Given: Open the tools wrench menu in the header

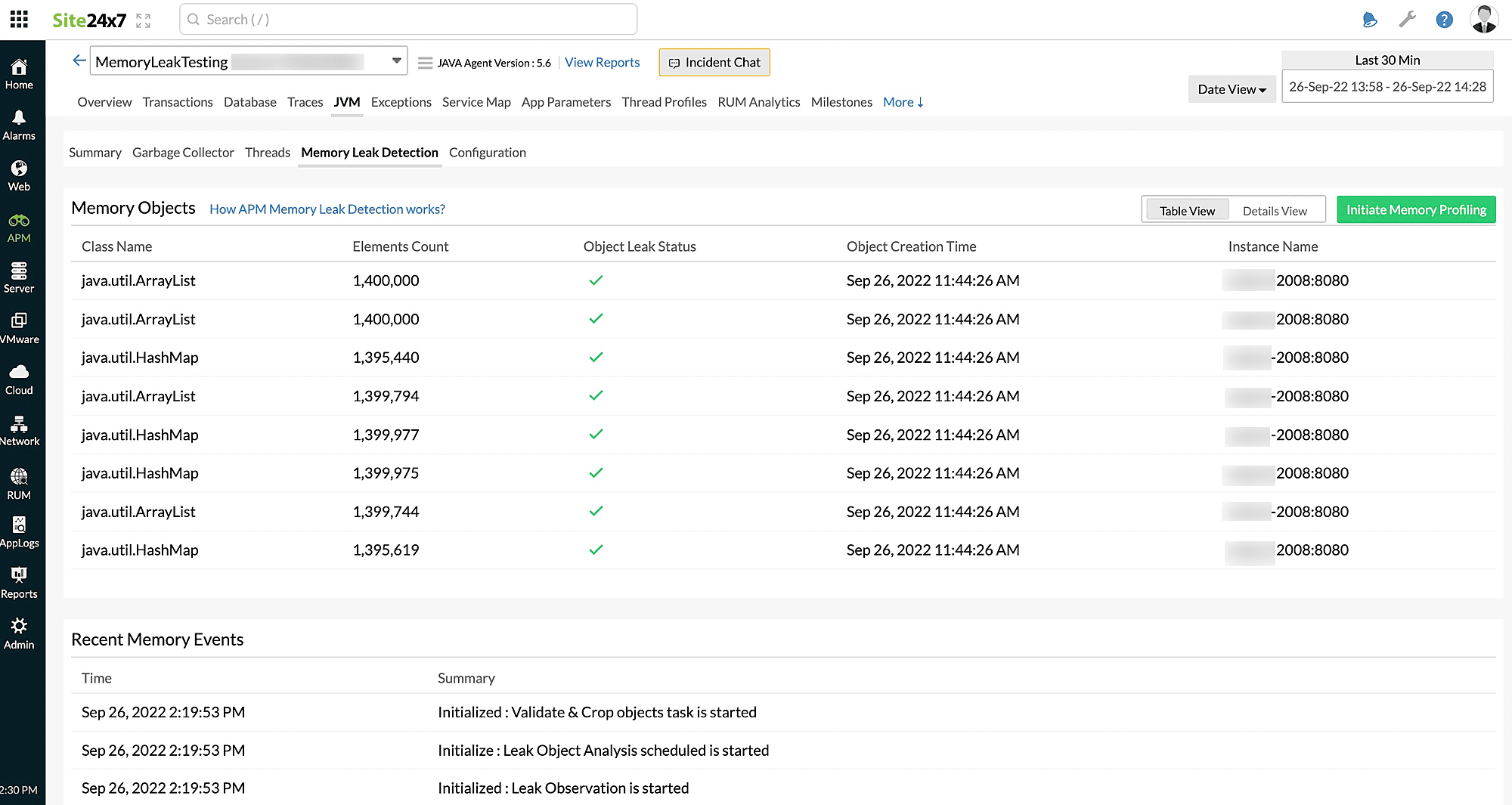Looking at the screenshot, I should (1408, 19).
